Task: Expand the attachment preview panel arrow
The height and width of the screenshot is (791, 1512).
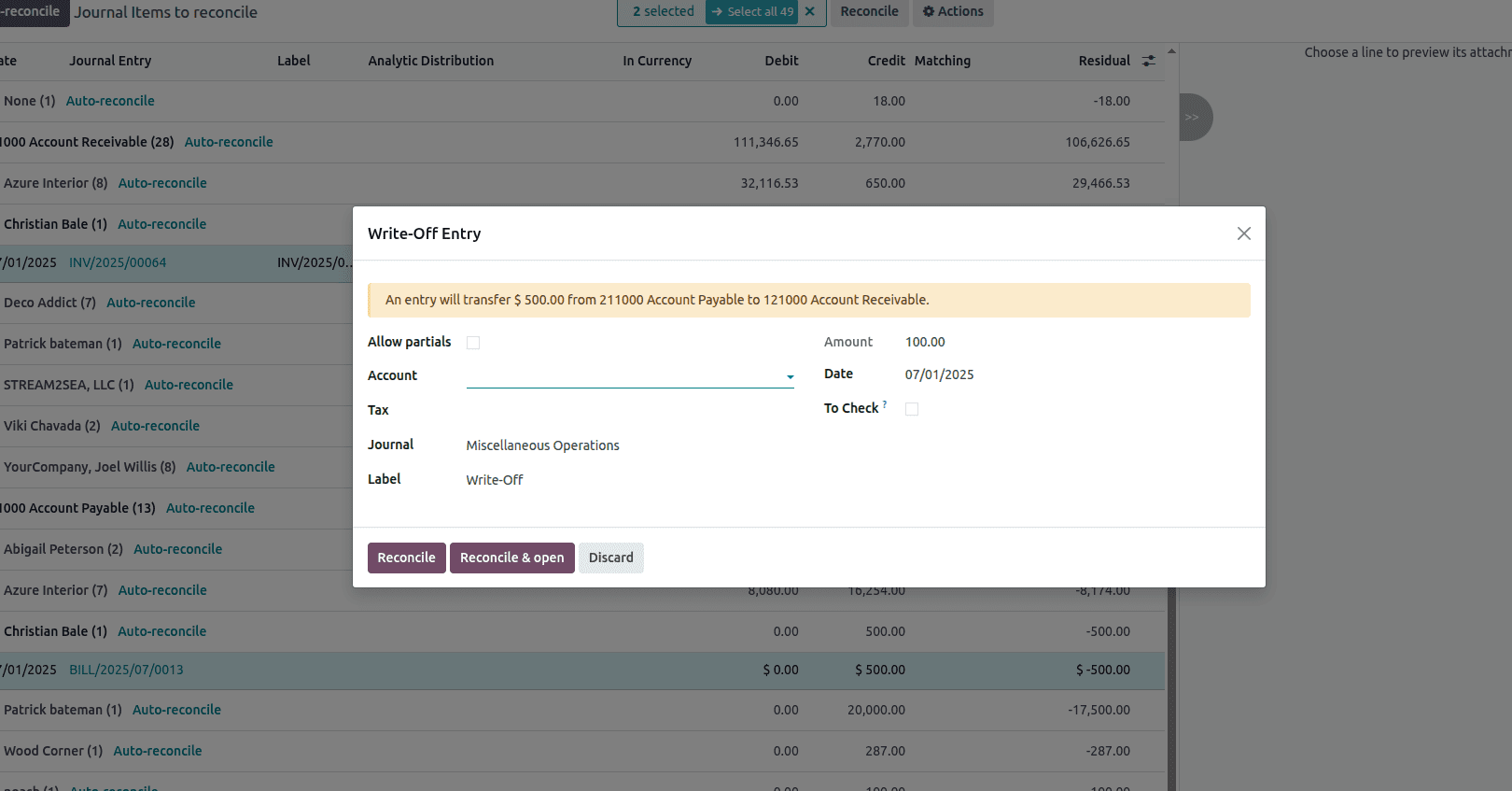Action: [x=1192, y=118]
